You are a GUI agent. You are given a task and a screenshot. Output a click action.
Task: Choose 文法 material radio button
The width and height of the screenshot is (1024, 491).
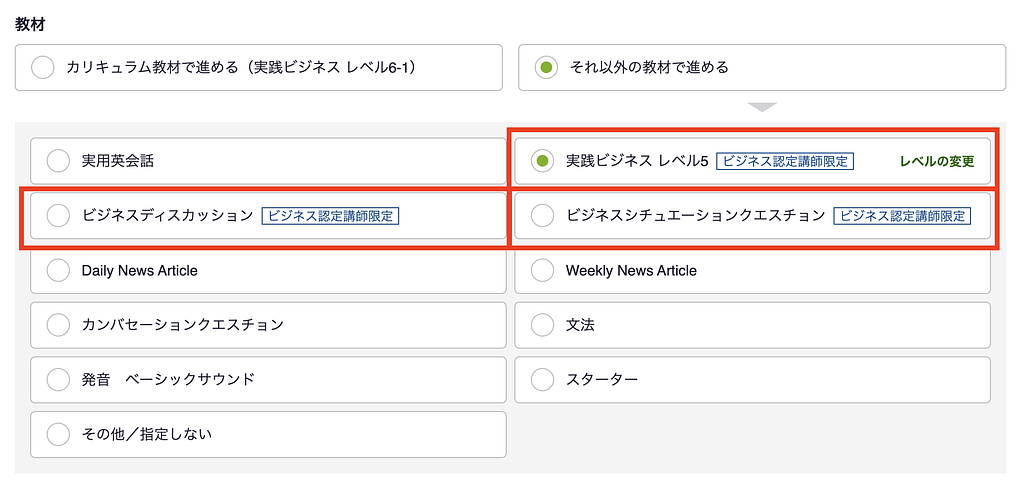coord(542,325)
